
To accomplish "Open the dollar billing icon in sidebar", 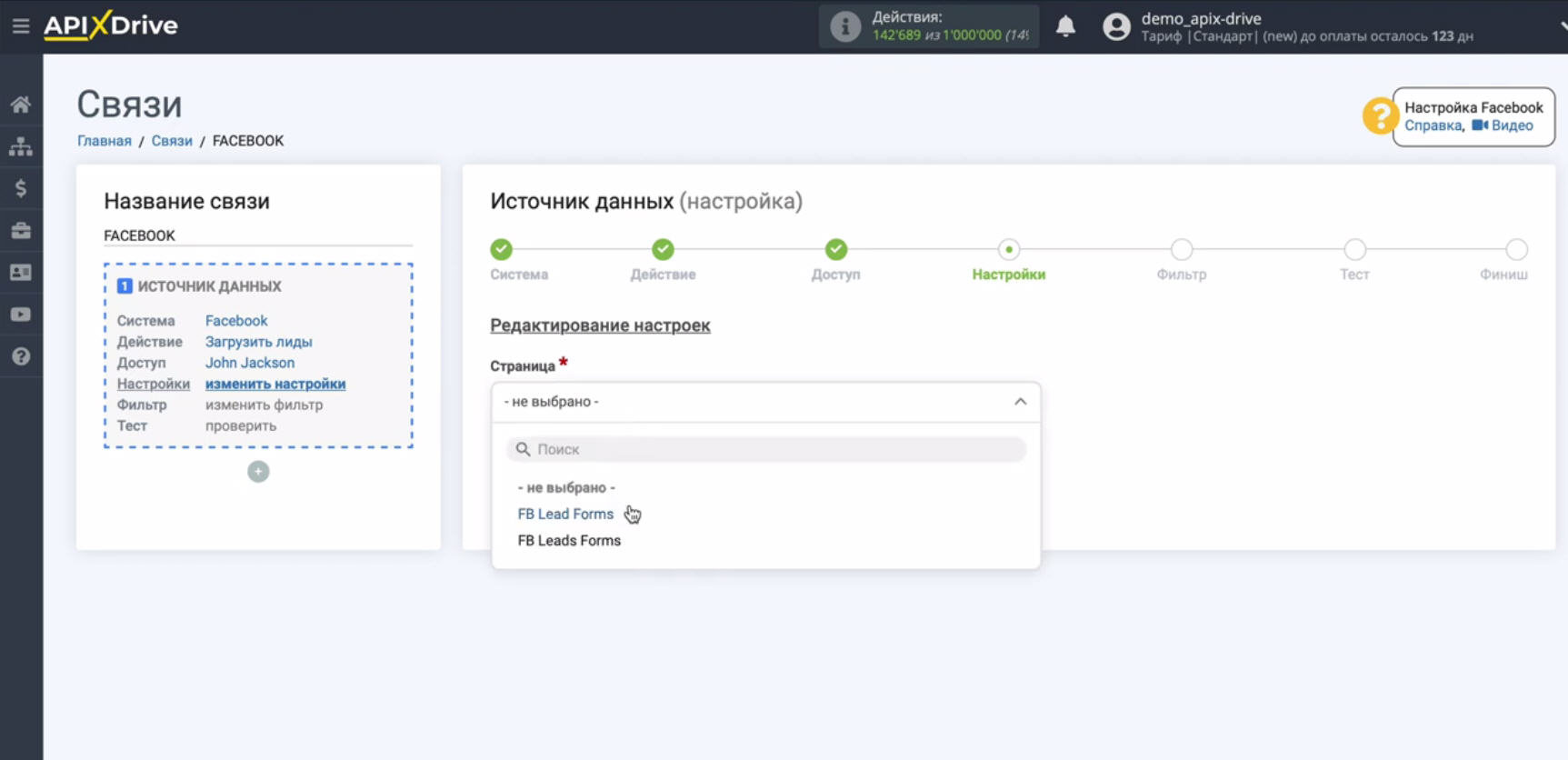I will [x=21, y=188].
